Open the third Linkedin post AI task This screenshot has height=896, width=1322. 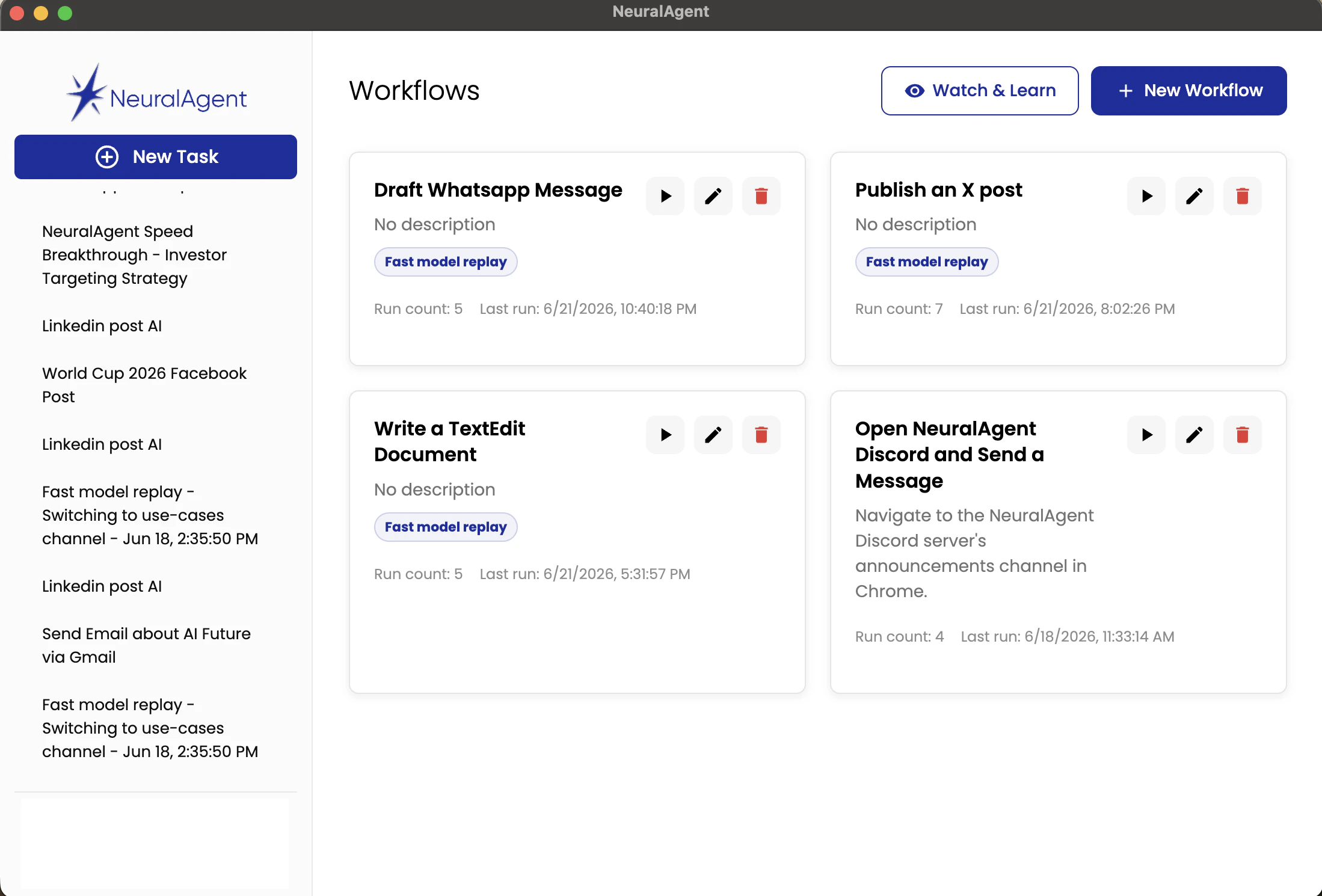click(102, 586)
